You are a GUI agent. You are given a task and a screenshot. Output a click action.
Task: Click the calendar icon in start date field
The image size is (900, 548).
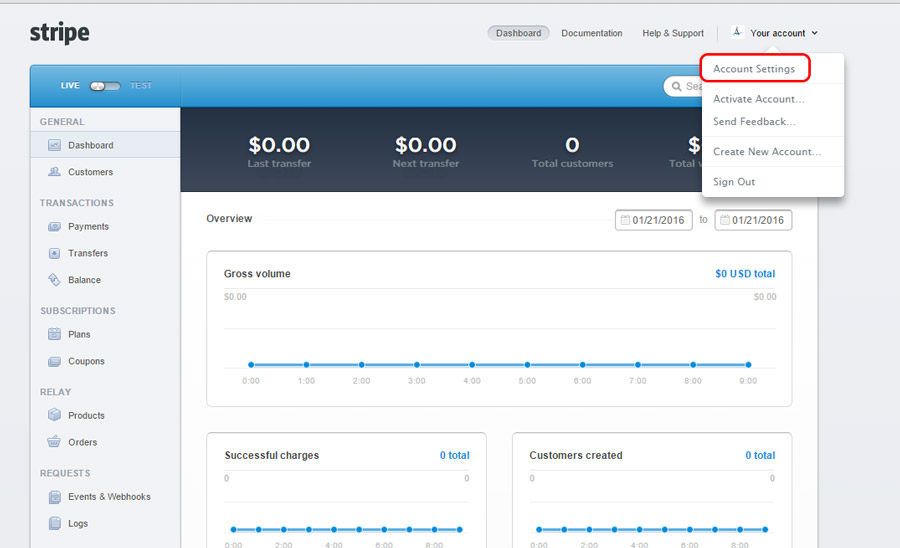coord(625,220)
